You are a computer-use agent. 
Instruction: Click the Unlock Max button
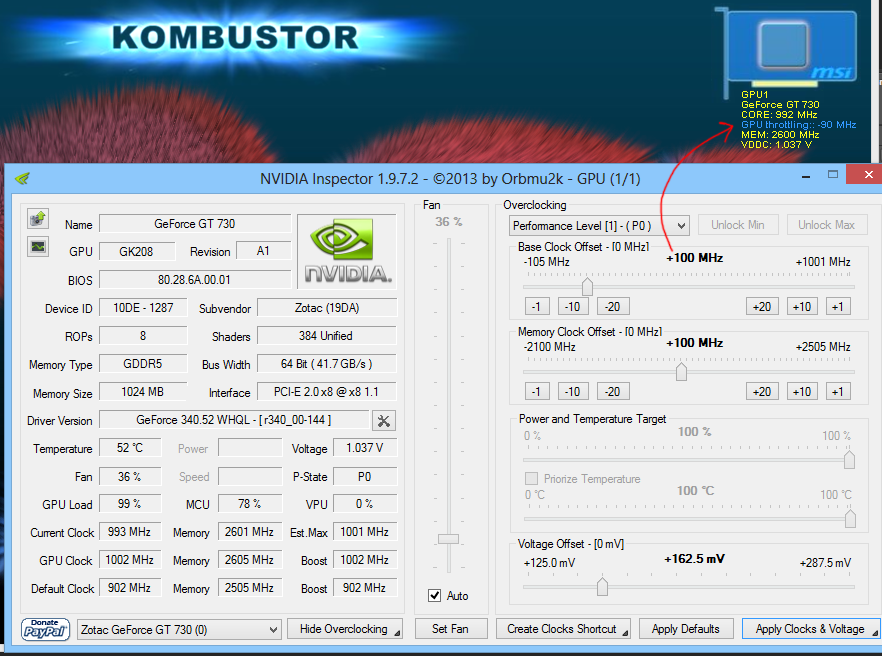pyautogui.click(x=826, y=225)
